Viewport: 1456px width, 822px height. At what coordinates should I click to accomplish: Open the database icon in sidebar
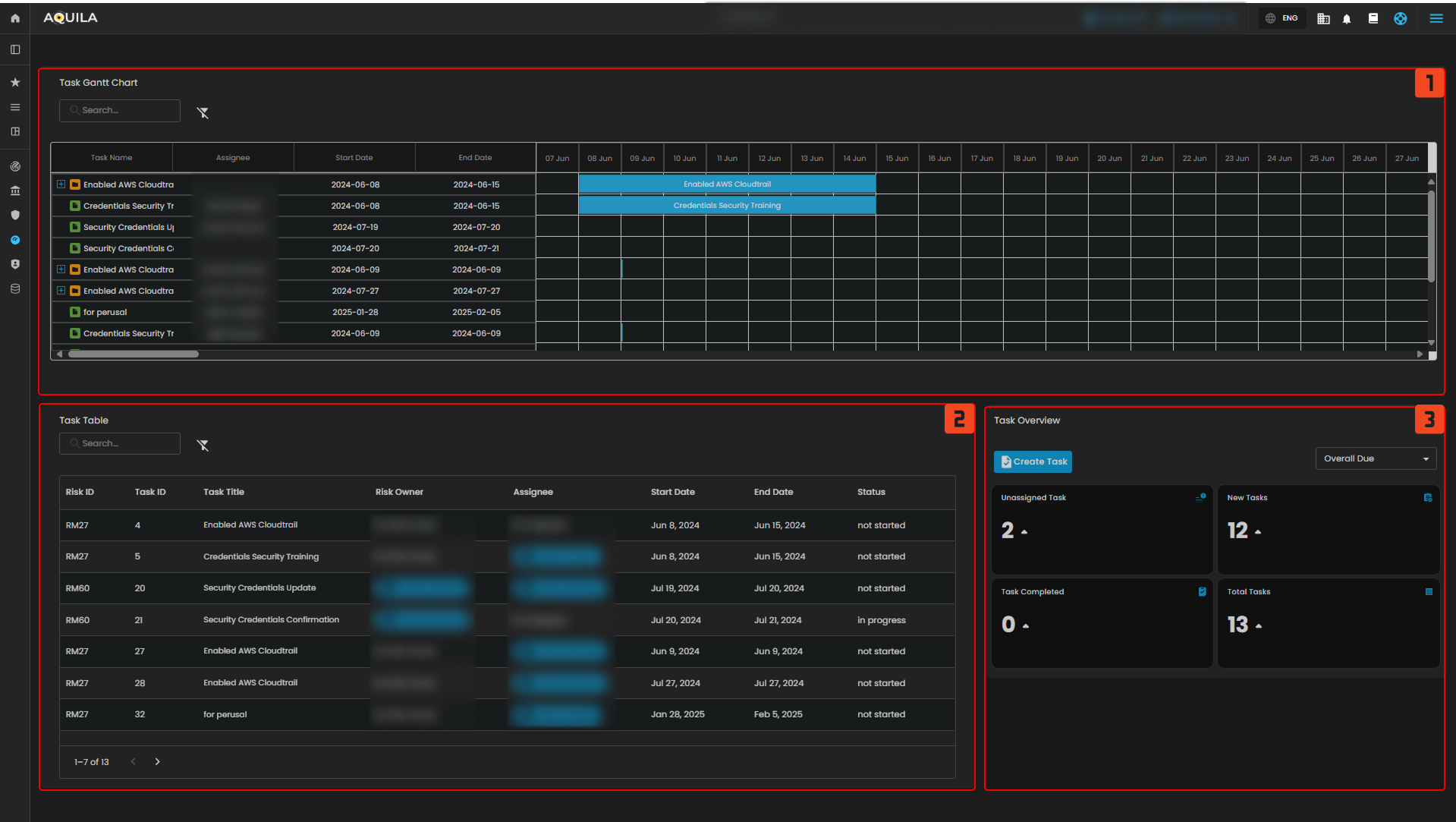[15, 288]
